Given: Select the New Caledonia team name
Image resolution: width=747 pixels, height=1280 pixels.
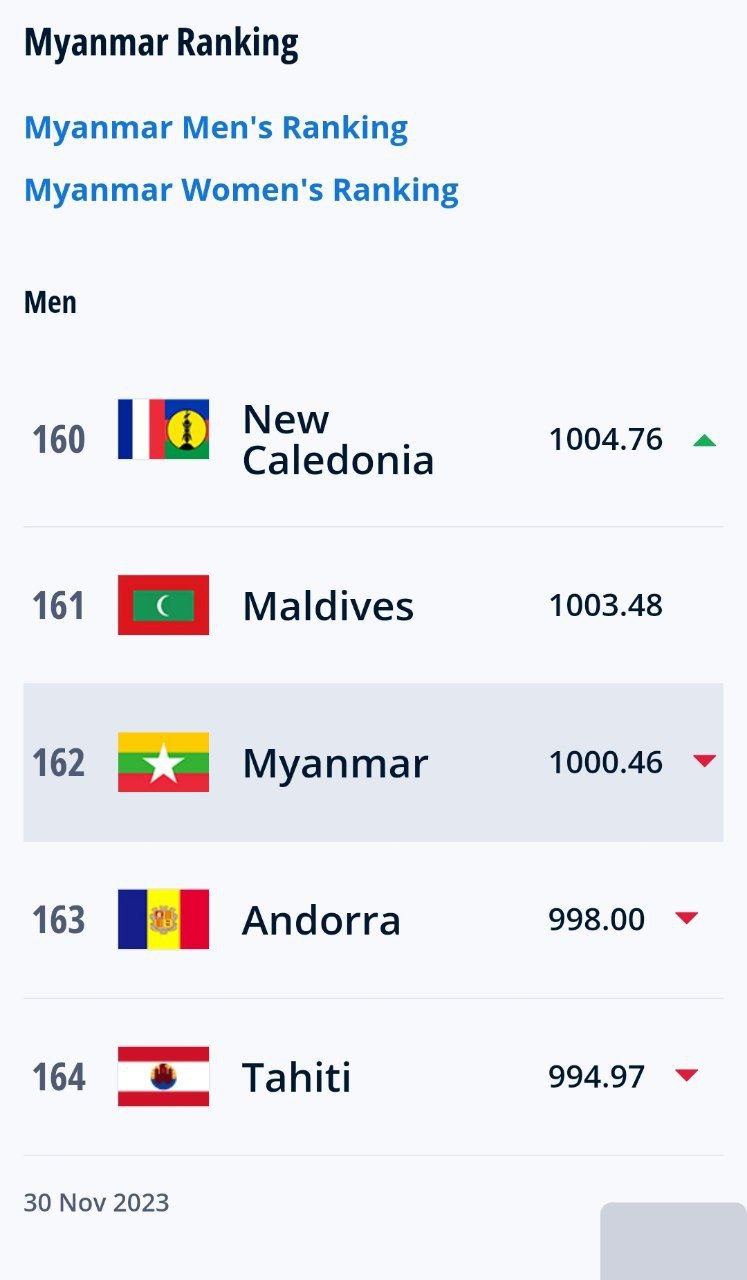Looking at the screenshot, I should 337,440.
